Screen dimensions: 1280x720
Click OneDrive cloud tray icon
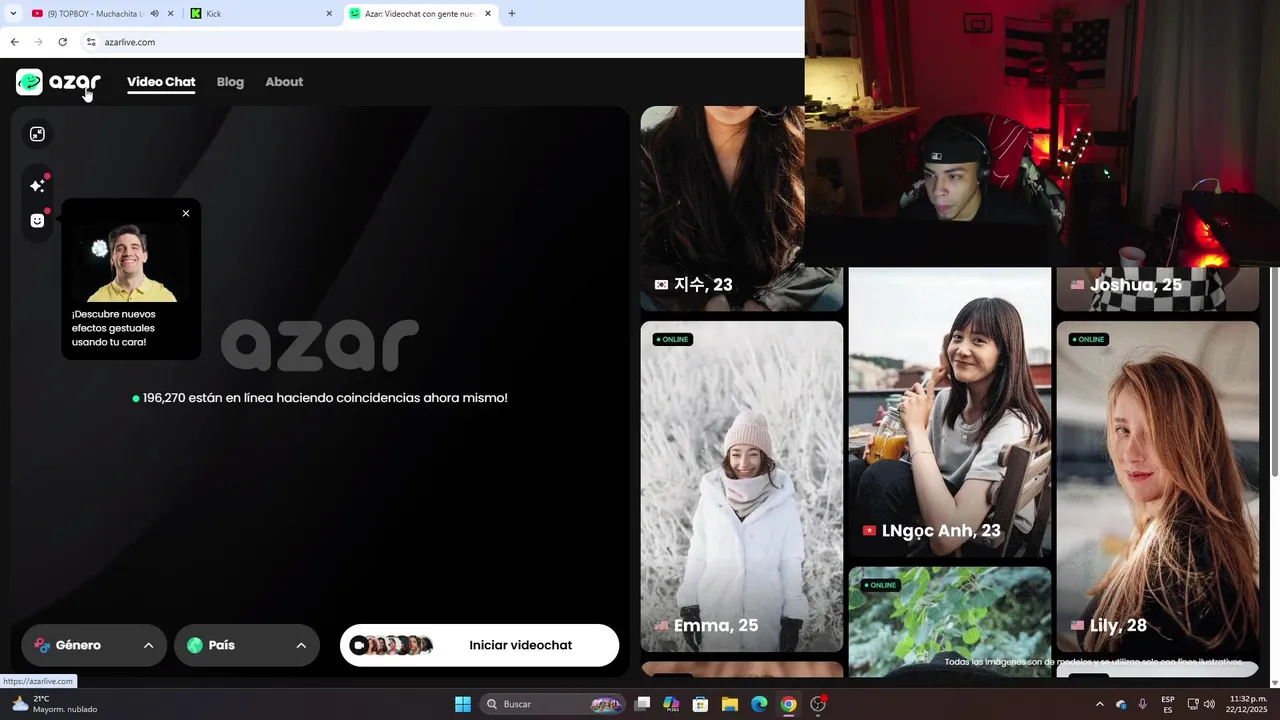[x=1121, y=704]
